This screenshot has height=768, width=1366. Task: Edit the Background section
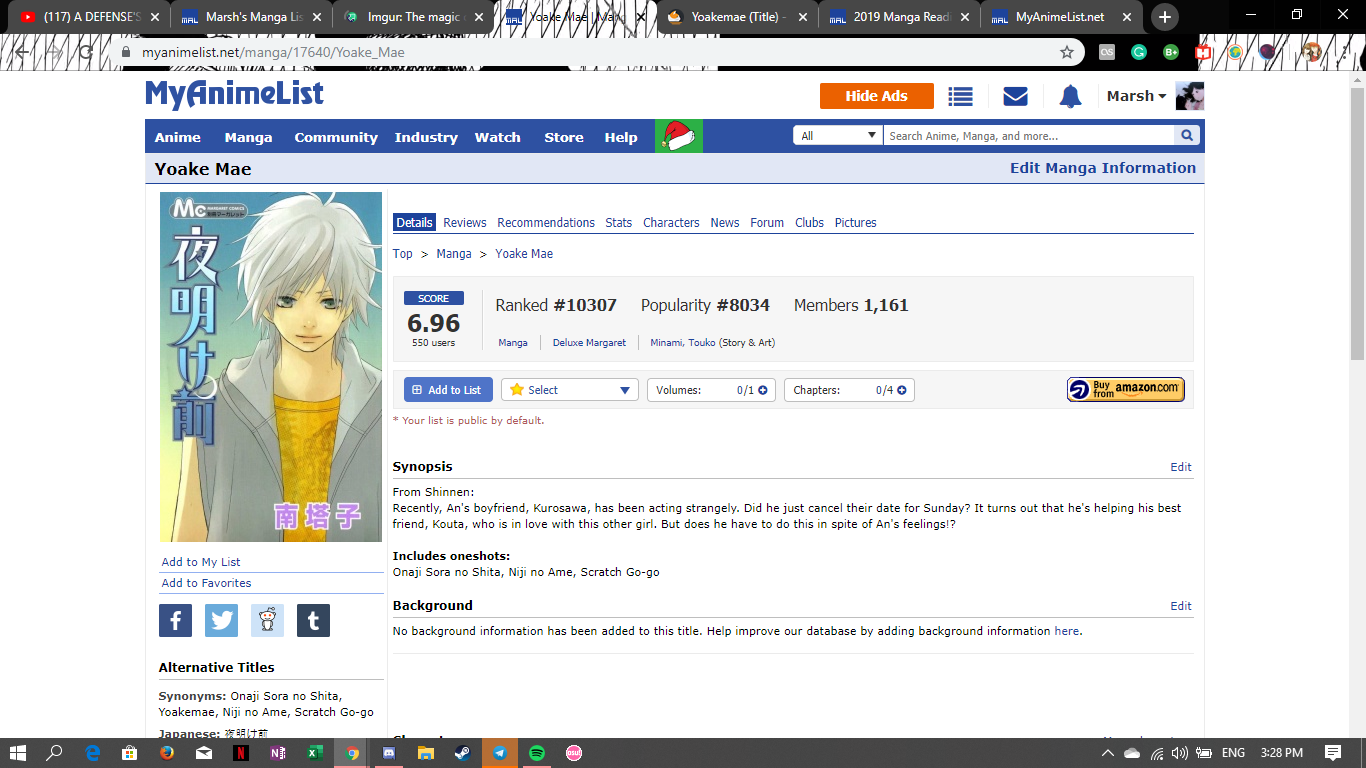coord(1181,606)
